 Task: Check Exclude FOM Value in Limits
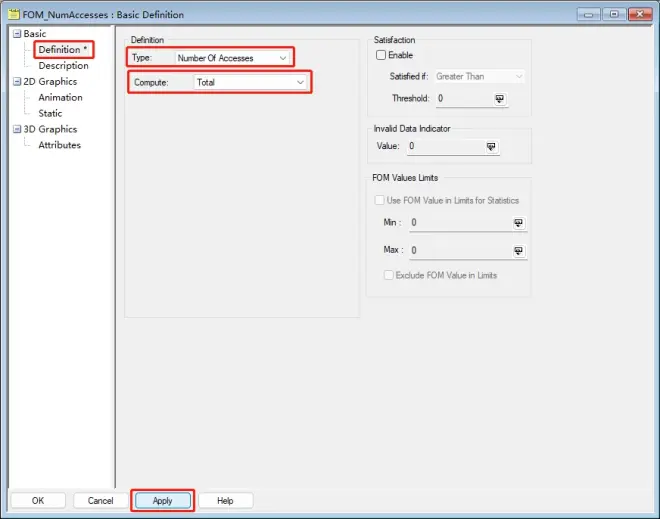click(389, 275)
